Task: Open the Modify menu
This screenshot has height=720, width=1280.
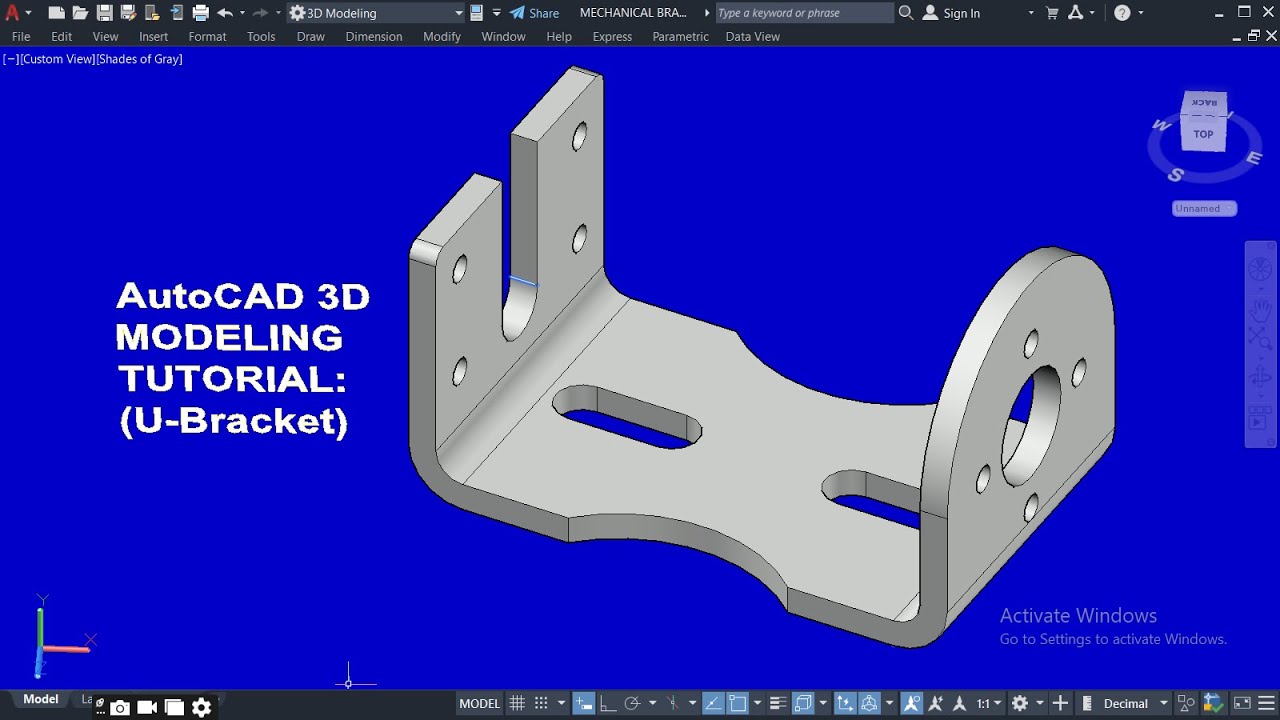Action: coord(442,36)
